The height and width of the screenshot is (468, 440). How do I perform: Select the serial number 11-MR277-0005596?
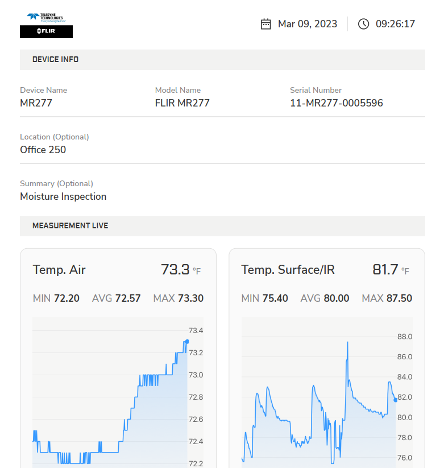click(336, 103)
